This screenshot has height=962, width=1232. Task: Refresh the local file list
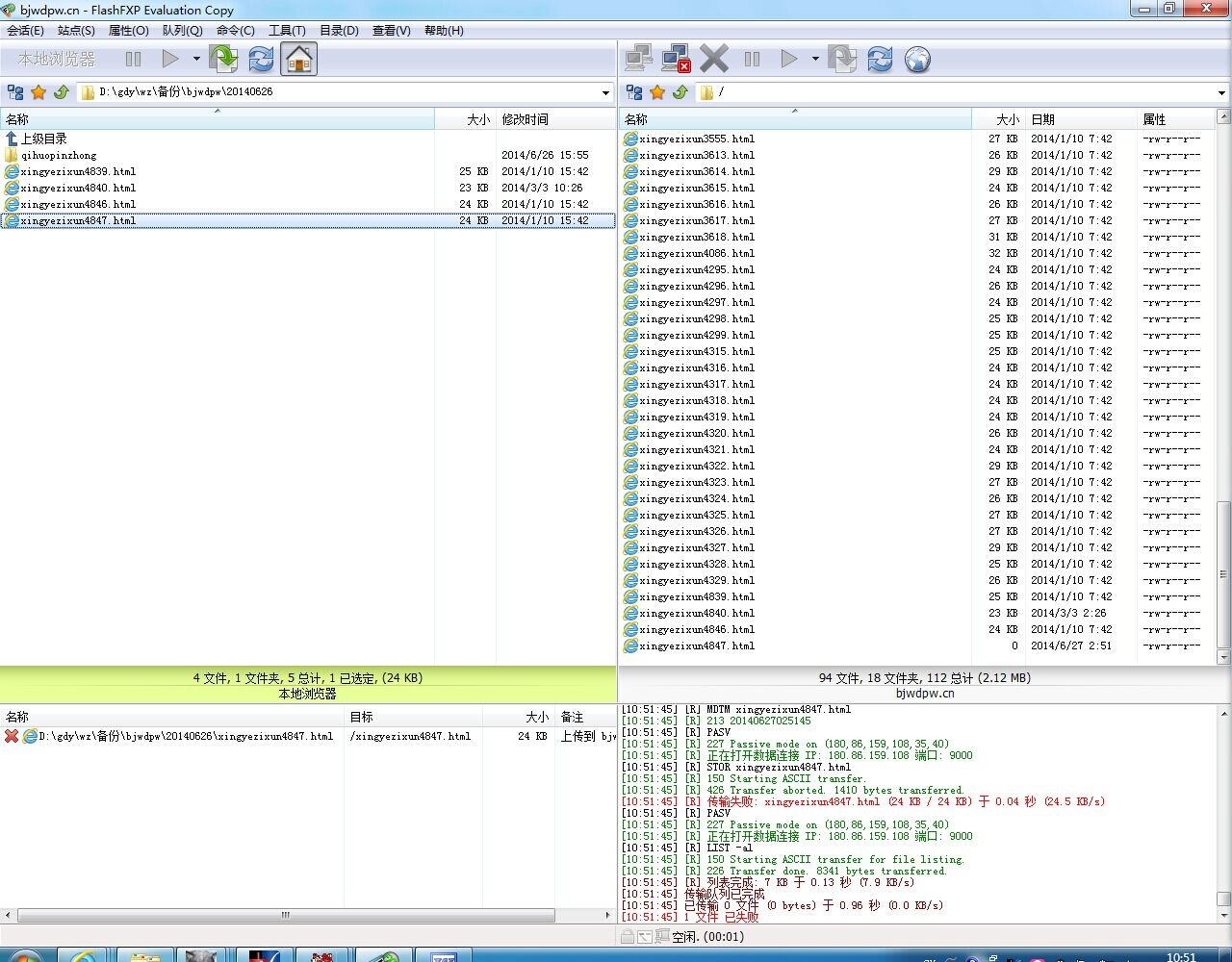point(261,60)
